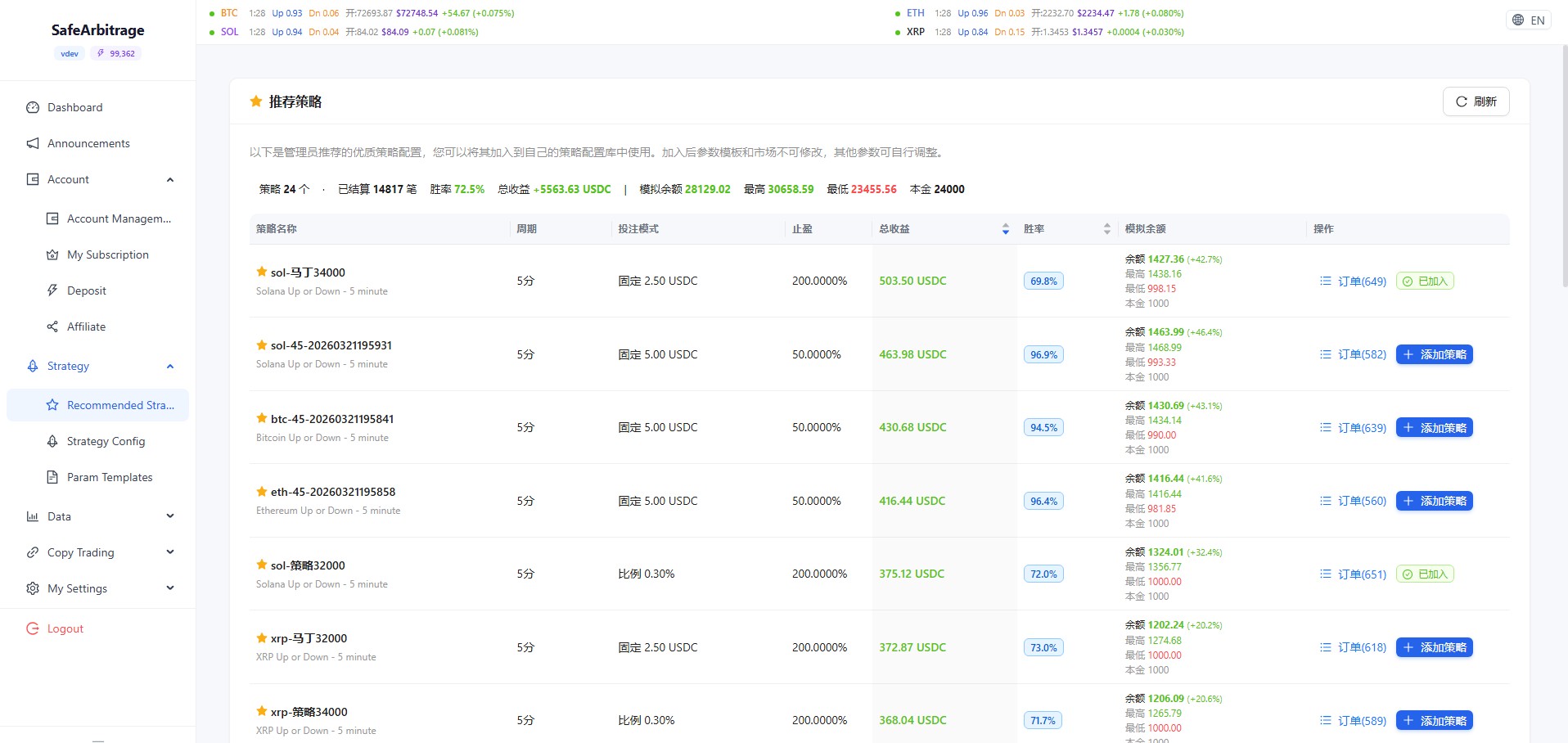Open Strategy Config page
Viewport: 1568px width, 743px height.
point(106,441)
